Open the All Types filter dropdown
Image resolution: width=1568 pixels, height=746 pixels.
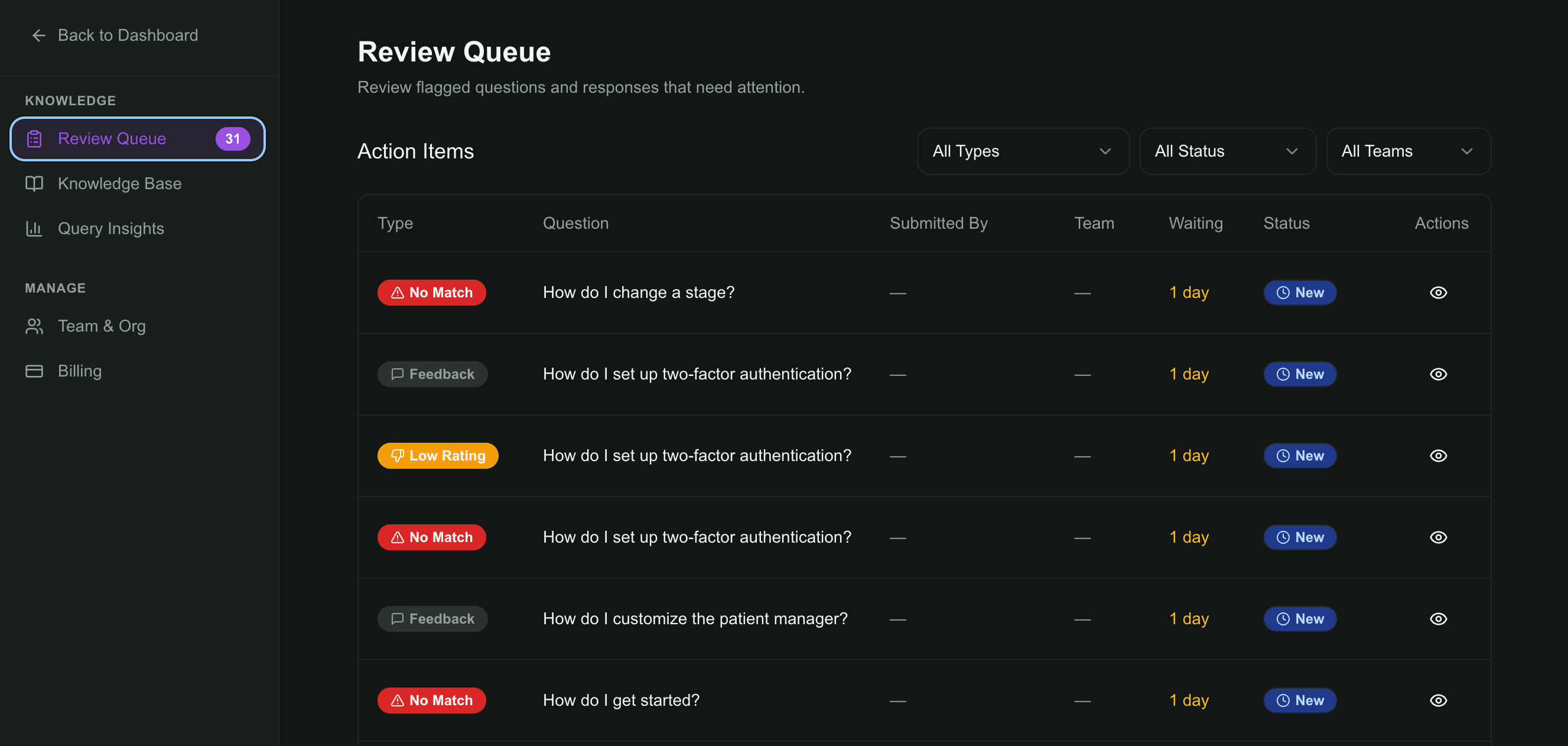pyautogui.click(x=1023, y=150)
